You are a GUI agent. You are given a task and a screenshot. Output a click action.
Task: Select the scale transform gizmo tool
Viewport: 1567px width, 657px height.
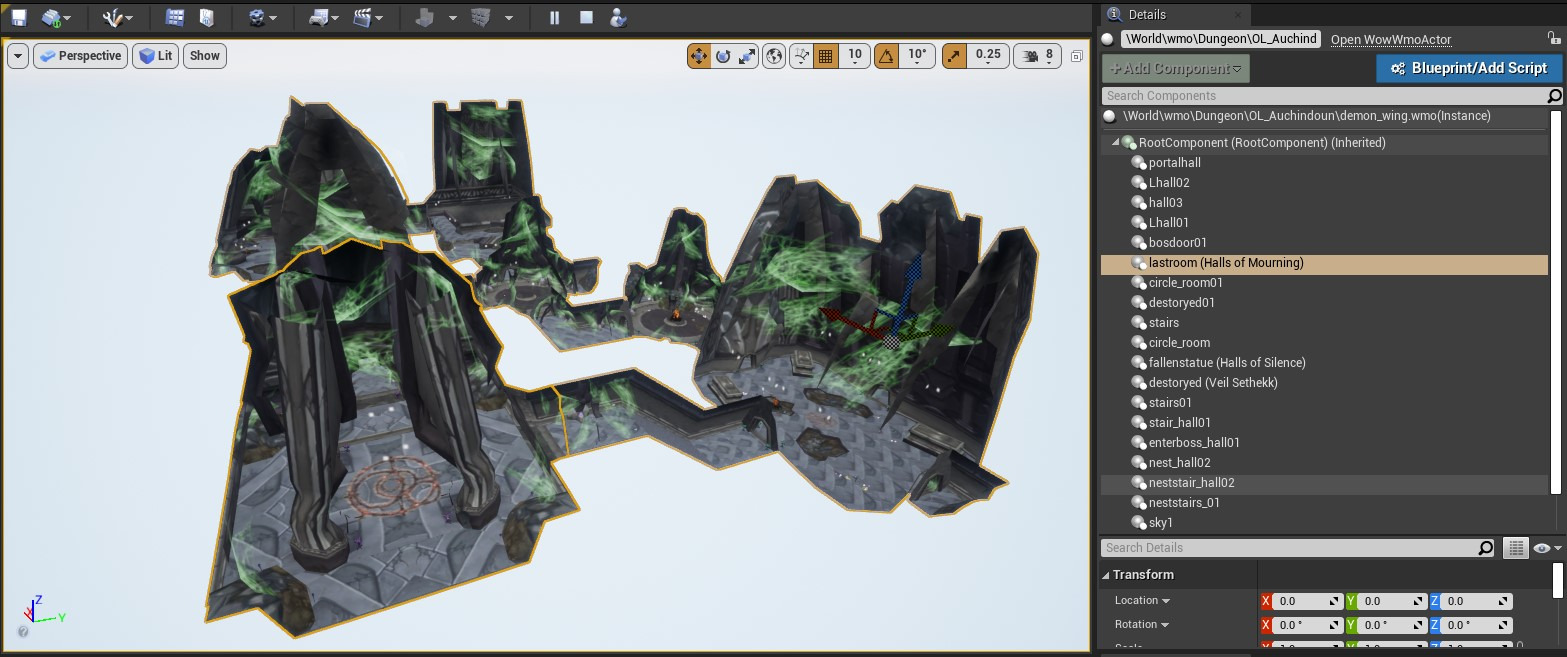[747, 56]
